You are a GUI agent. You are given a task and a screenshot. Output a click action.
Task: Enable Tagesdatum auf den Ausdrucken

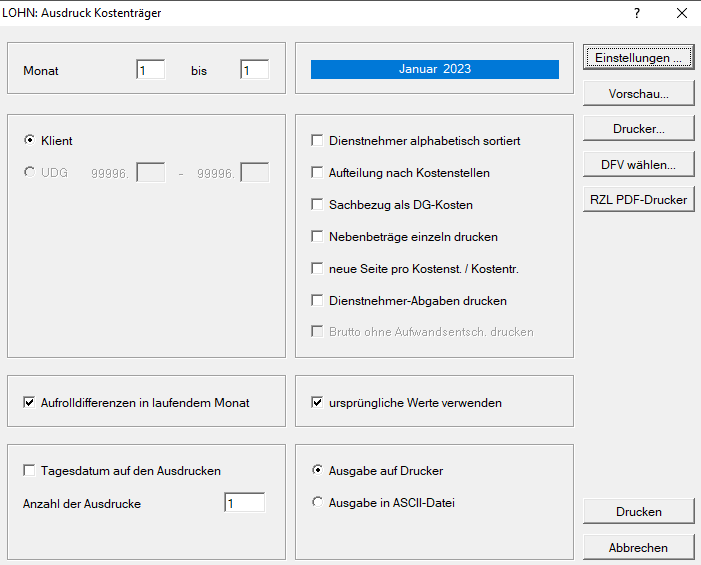coord(29,470)
